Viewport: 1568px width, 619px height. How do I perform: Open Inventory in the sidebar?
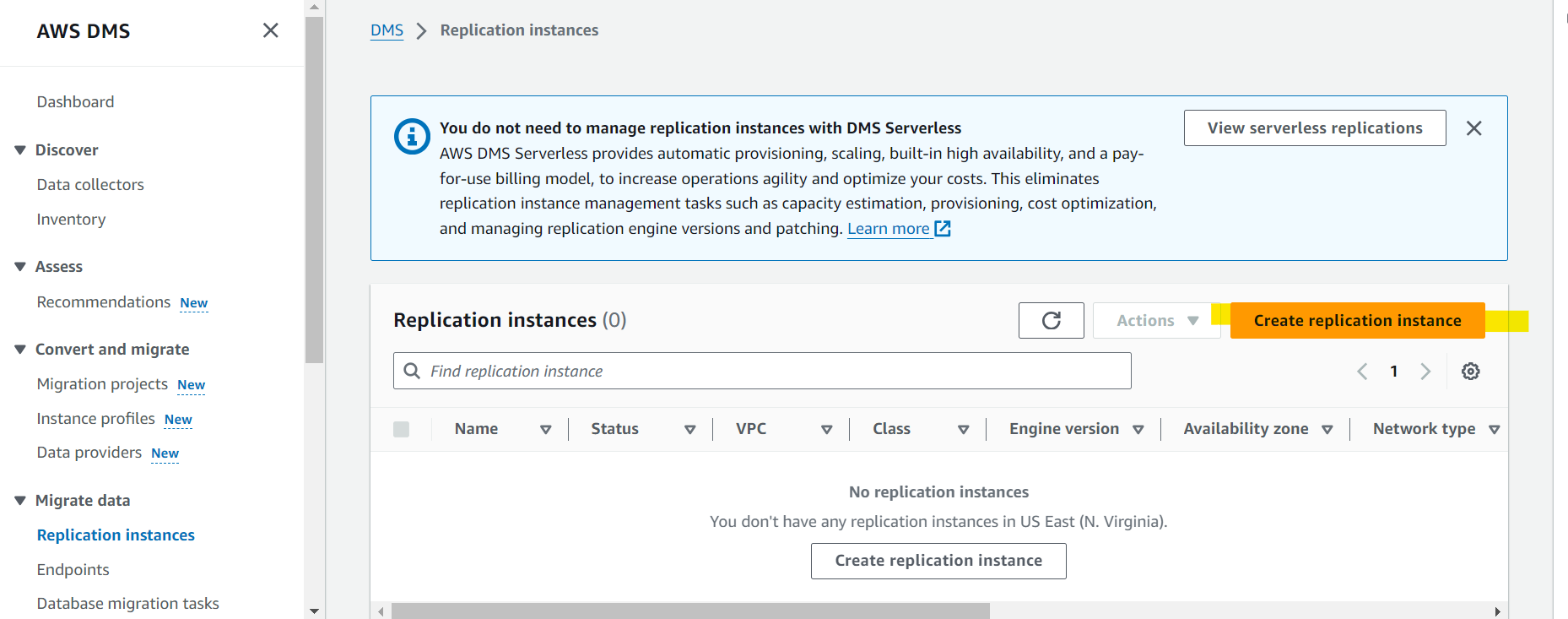71,220
